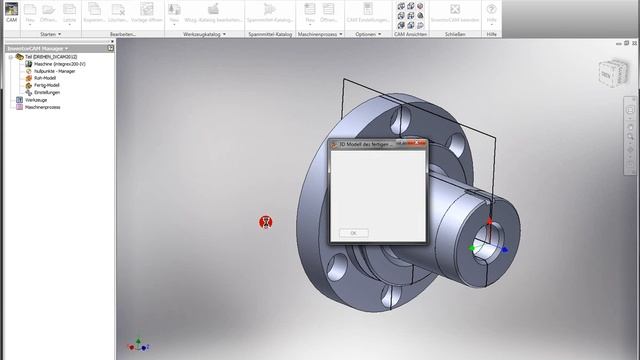Click the Werkzeuge tree item icon

19,100
